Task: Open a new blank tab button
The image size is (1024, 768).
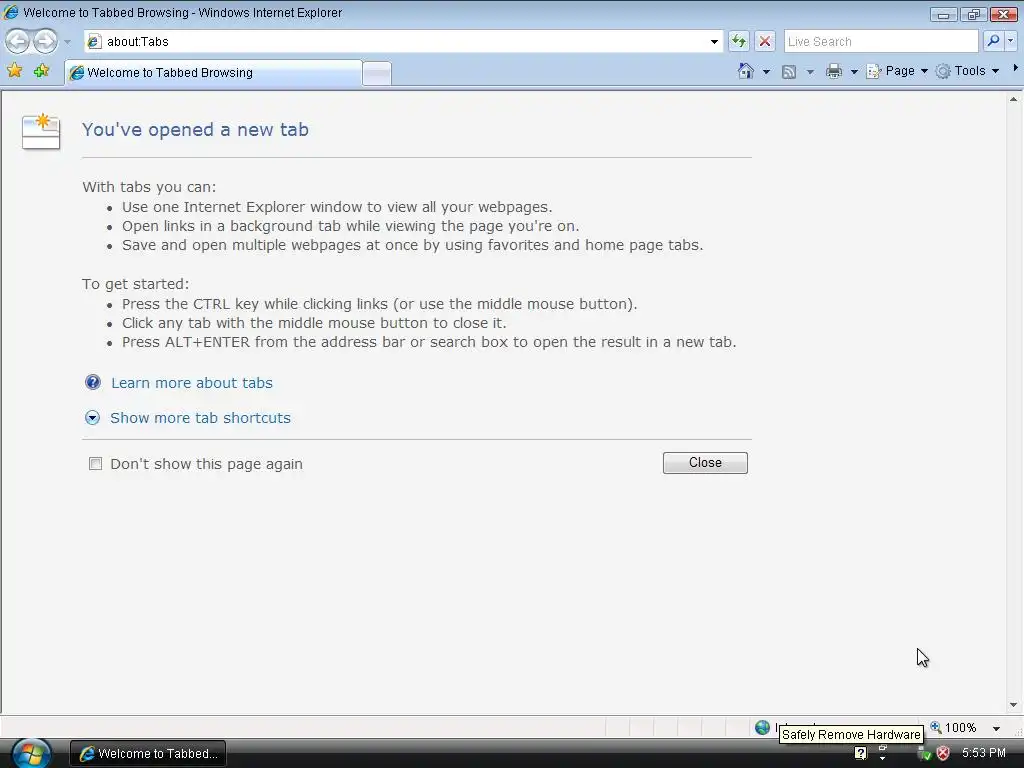Action: 377,73
